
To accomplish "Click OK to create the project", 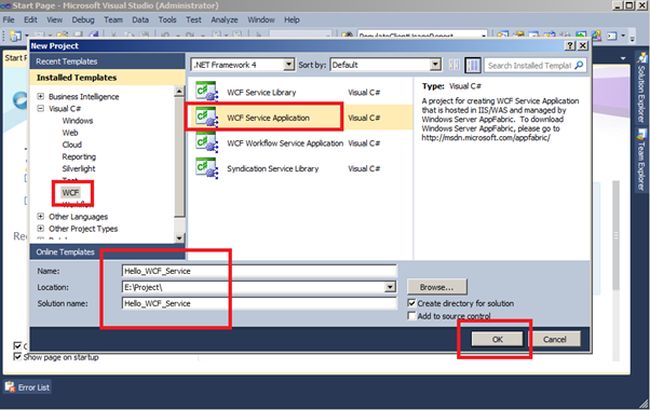I will [x=497, y=339].
